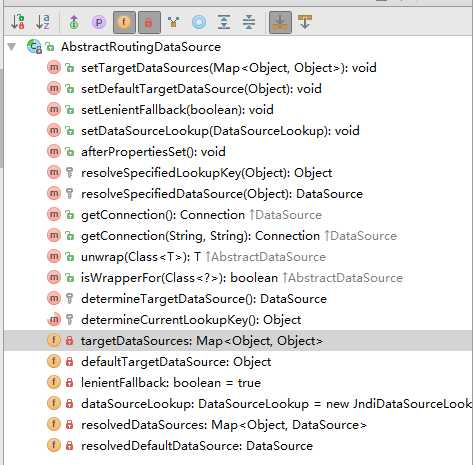Select field targetDataSources: Map<Object, Object>
The image size is (473, 465).
(x=238, y=341)
